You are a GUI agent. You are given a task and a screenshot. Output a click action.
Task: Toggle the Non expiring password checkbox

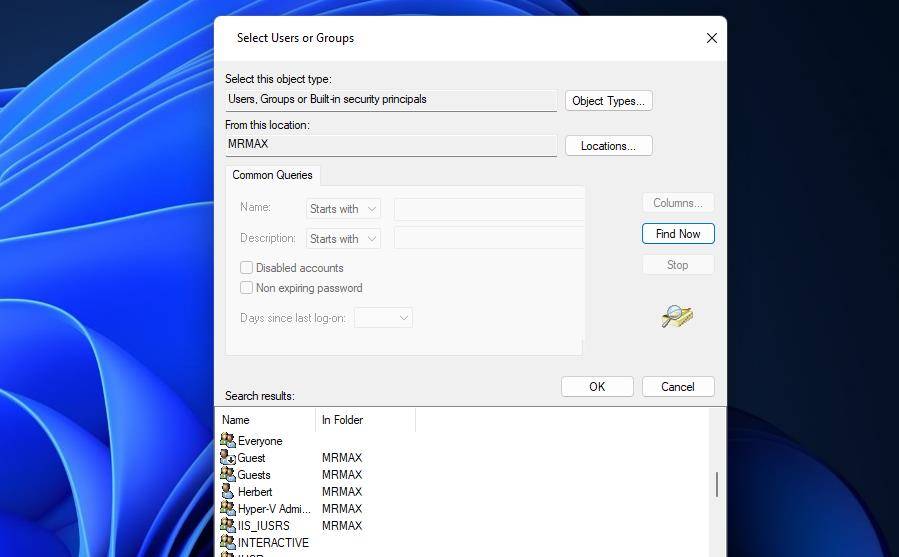247,288
